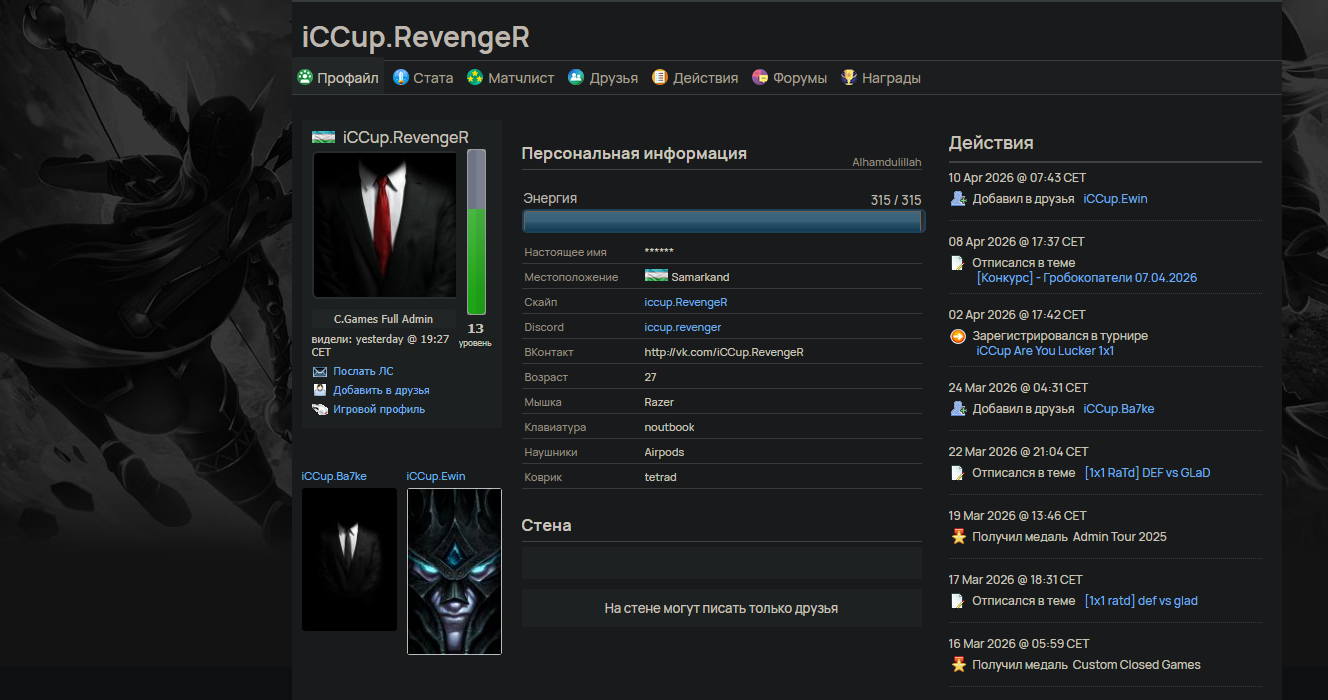Click the flag next to iCCup.RevengeR username
The height and width of the screenshot is (700, 1328).
point(323,137)
